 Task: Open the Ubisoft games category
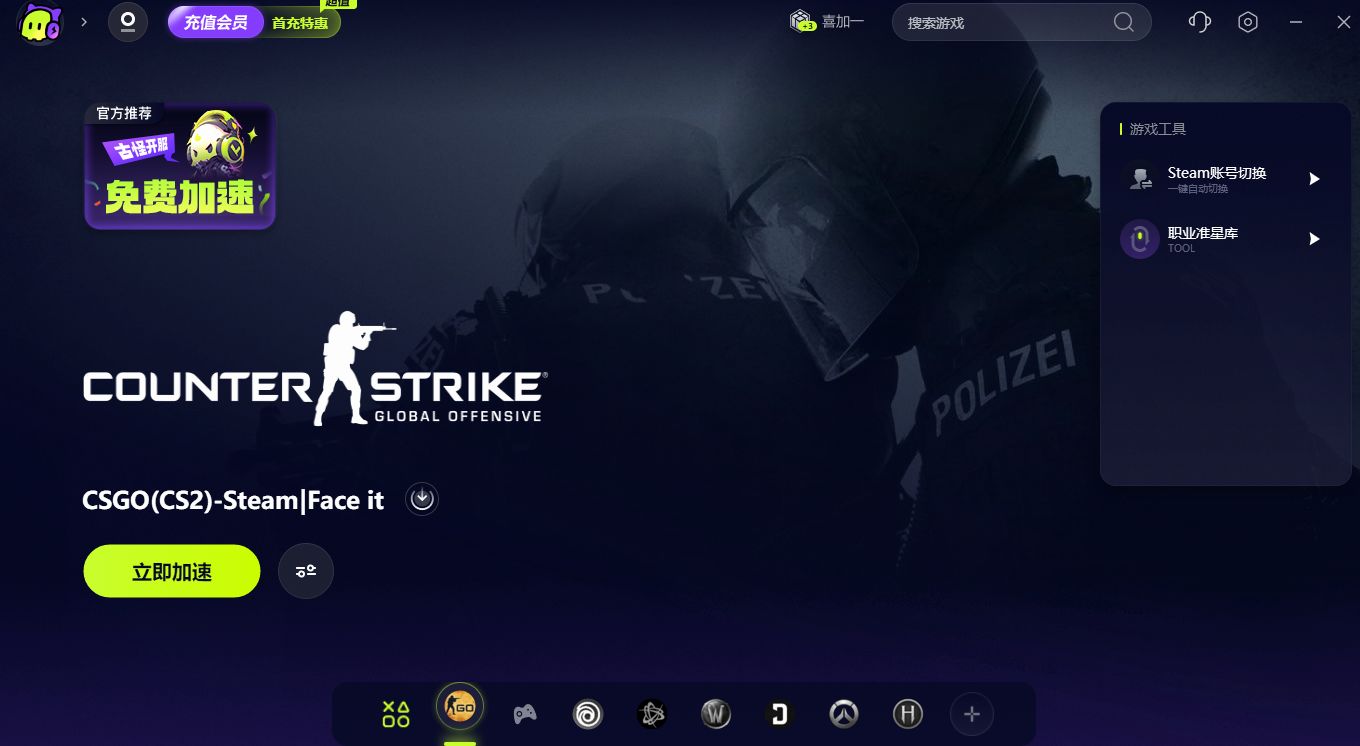click(x=588, y=713)
